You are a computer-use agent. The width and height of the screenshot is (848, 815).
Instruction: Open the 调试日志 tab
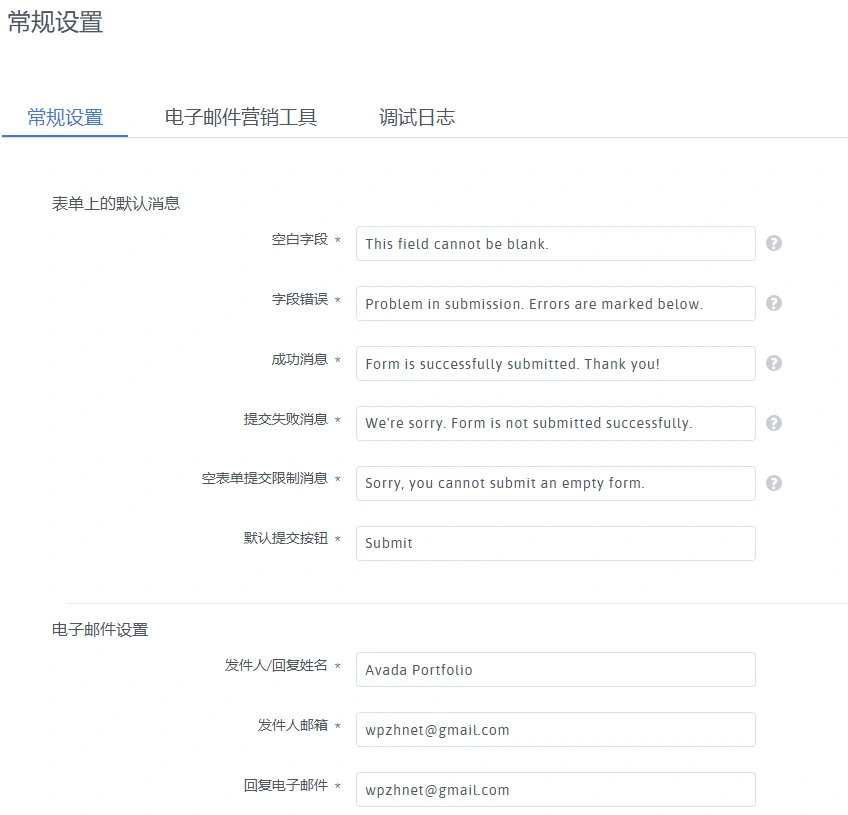point(416,117)
